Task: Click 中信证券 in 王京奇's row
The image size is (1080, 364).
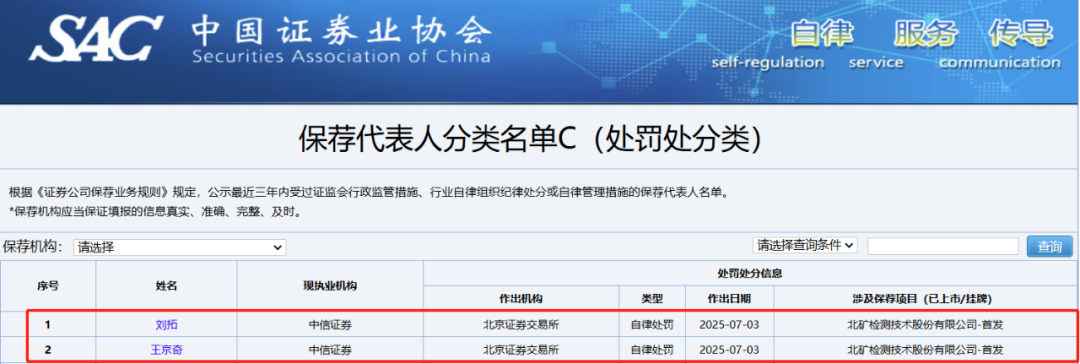Action: click(330, 350)
